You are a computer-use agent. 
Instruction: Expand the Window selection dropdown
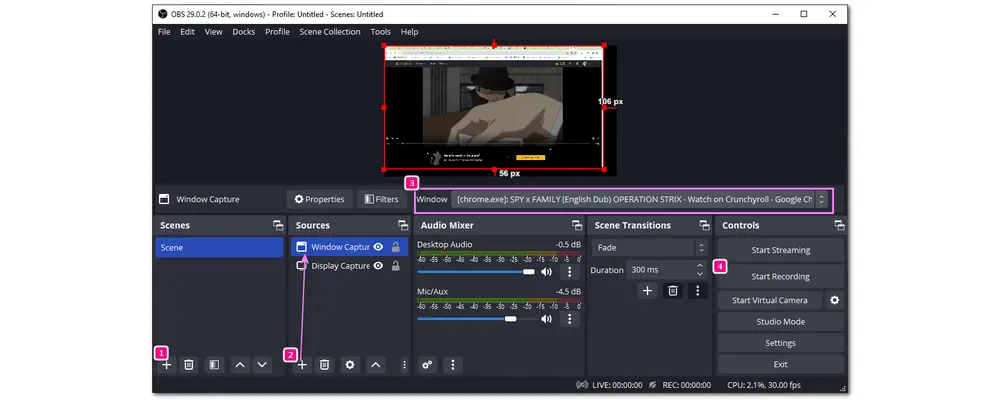821,199
